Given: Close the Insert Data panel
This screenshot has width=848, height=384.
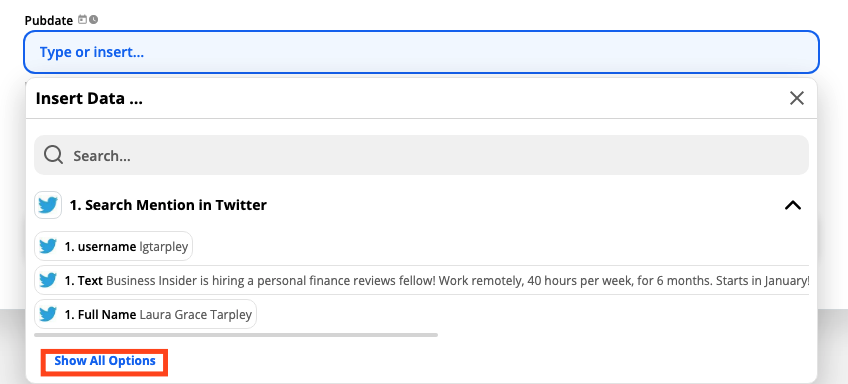Looking at the screenshot, I should [797, 98].
